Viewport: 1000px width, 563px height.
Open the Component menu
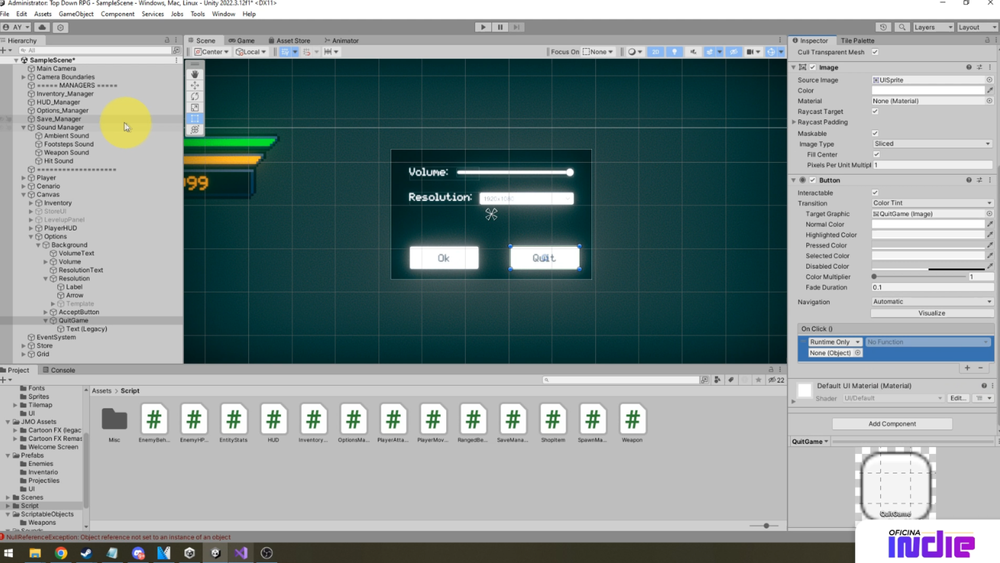click(117, 14)
